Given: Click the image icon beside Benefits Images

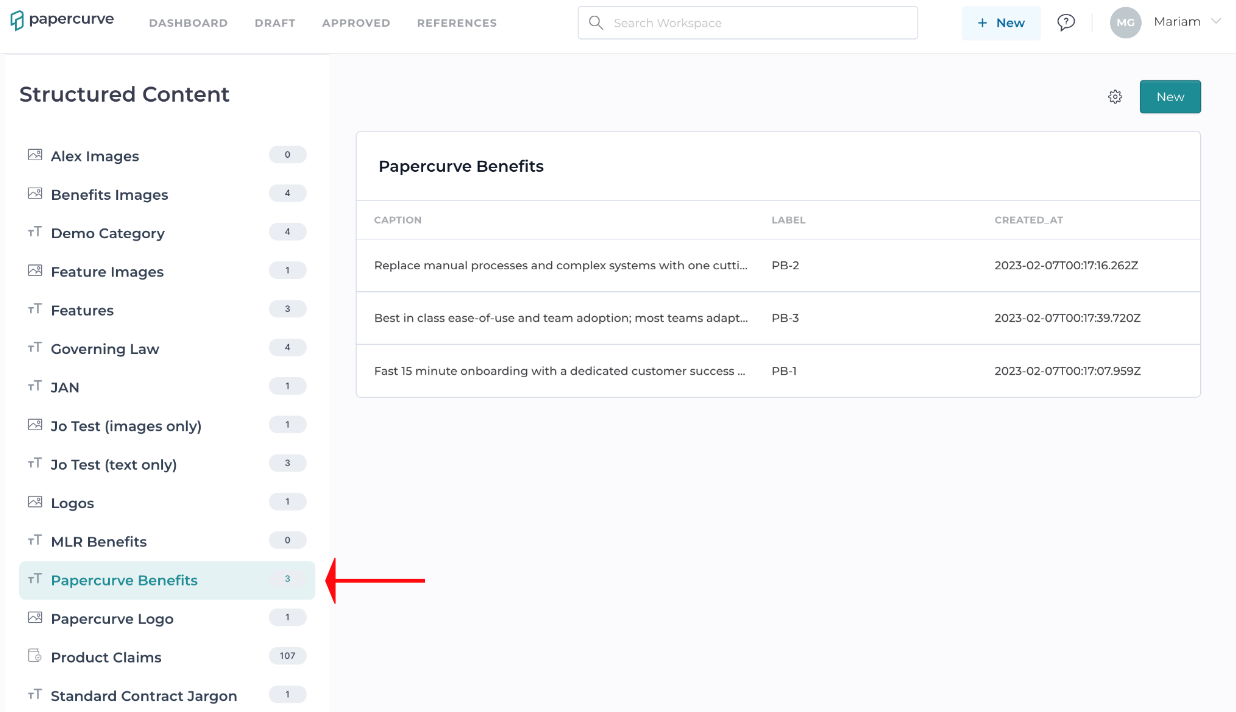Looking at the screenshot, I should [34, 193].
